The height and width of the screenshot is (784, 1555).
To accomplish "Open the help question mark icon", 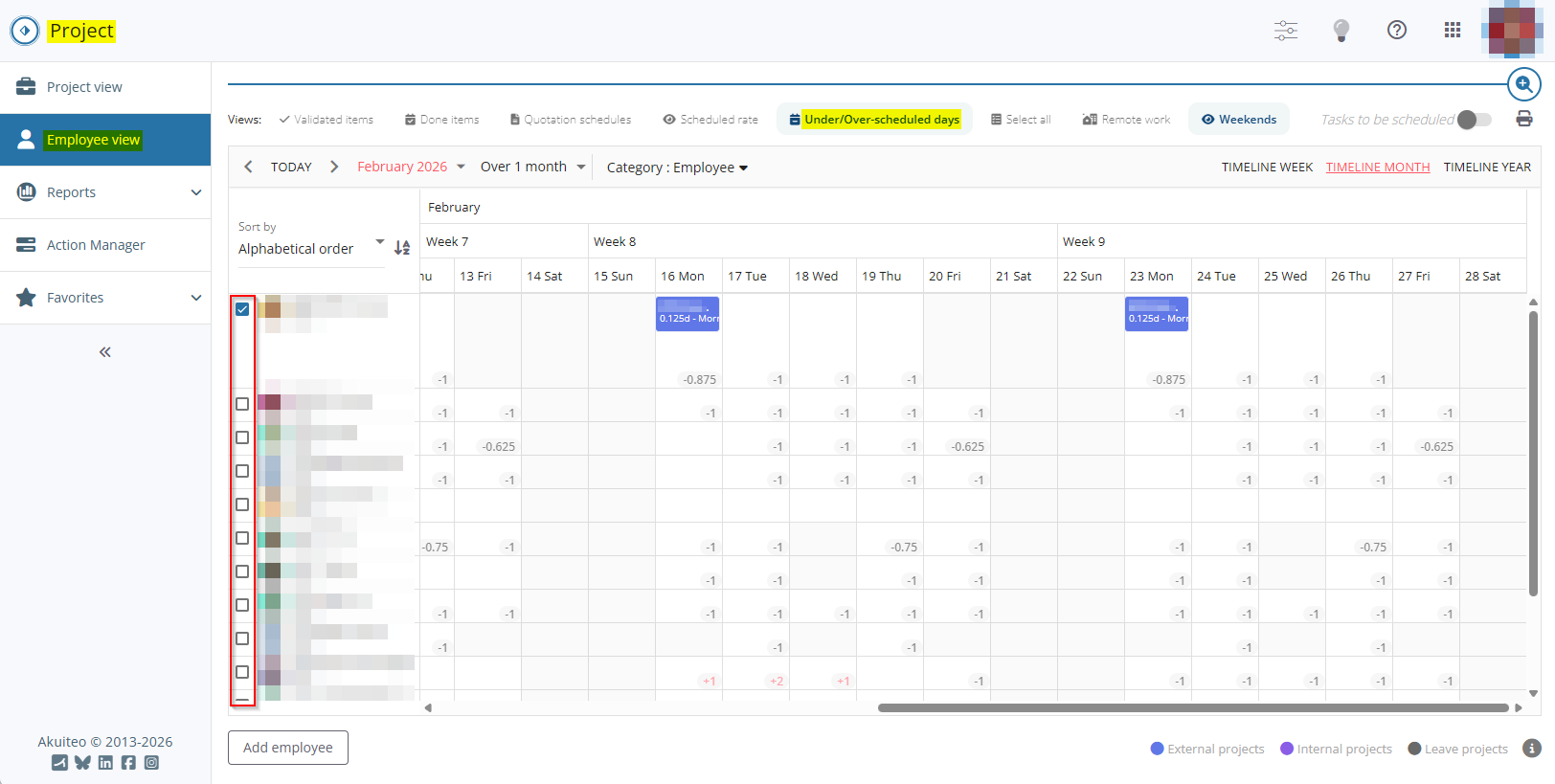I will tap(1397, 31).
